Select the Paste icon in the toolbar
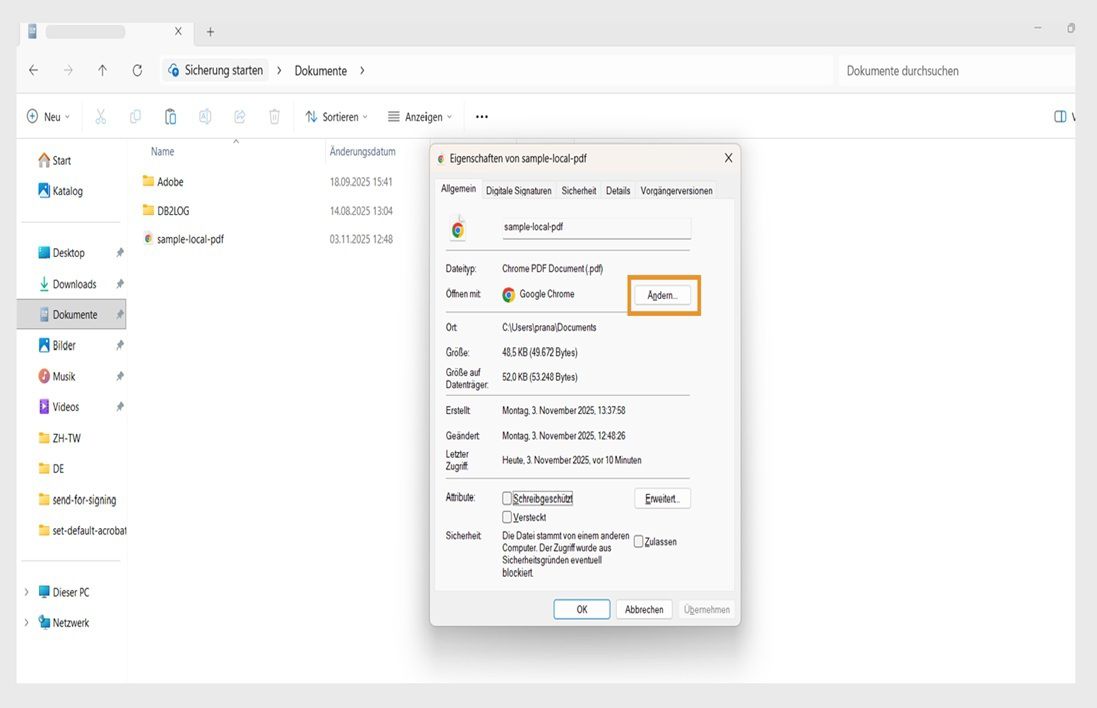This screenshot has height=708, width=1097. [x=170, y=116]
